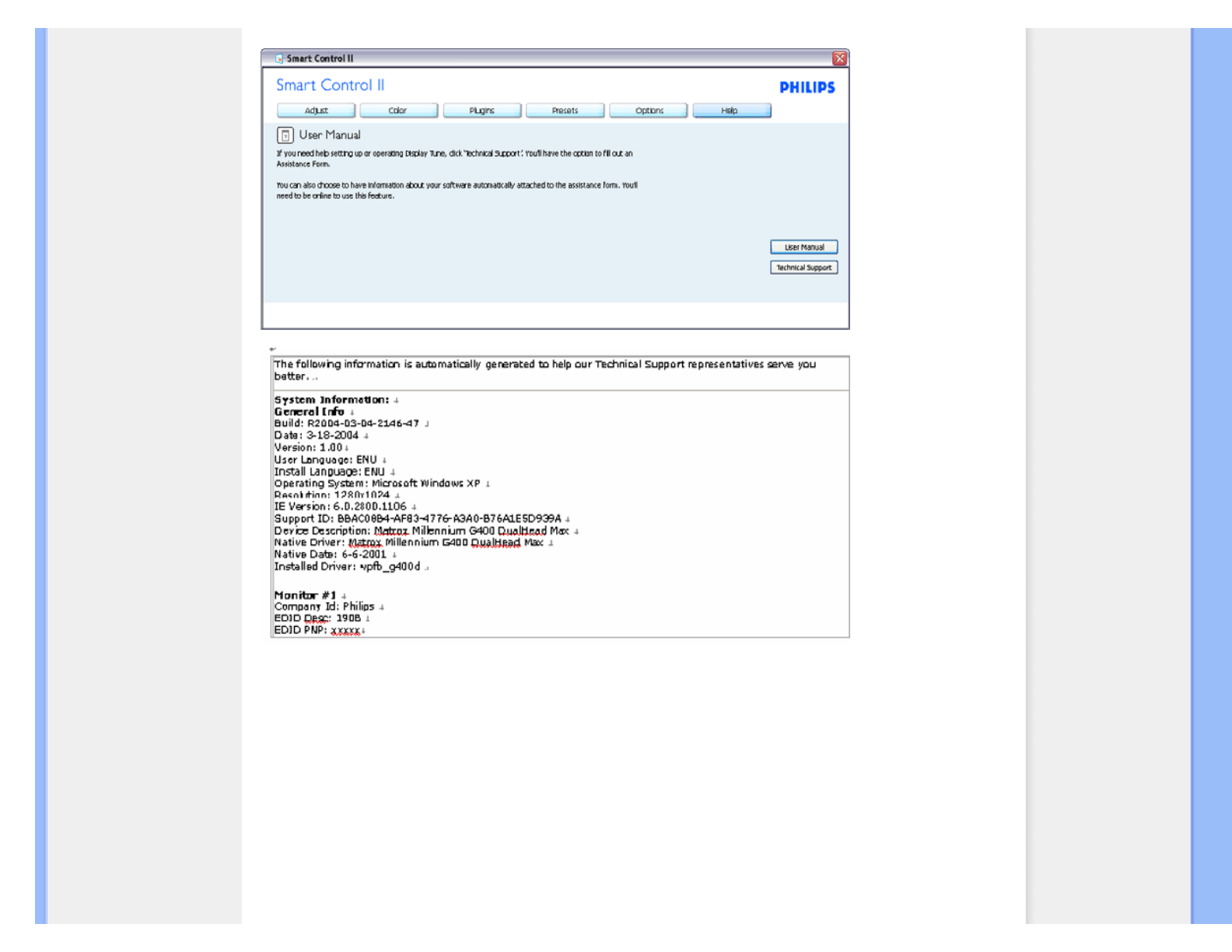Click the User Manual document icon
The width and height of the screenshot is (1232, 952).
tap(285, 135)
